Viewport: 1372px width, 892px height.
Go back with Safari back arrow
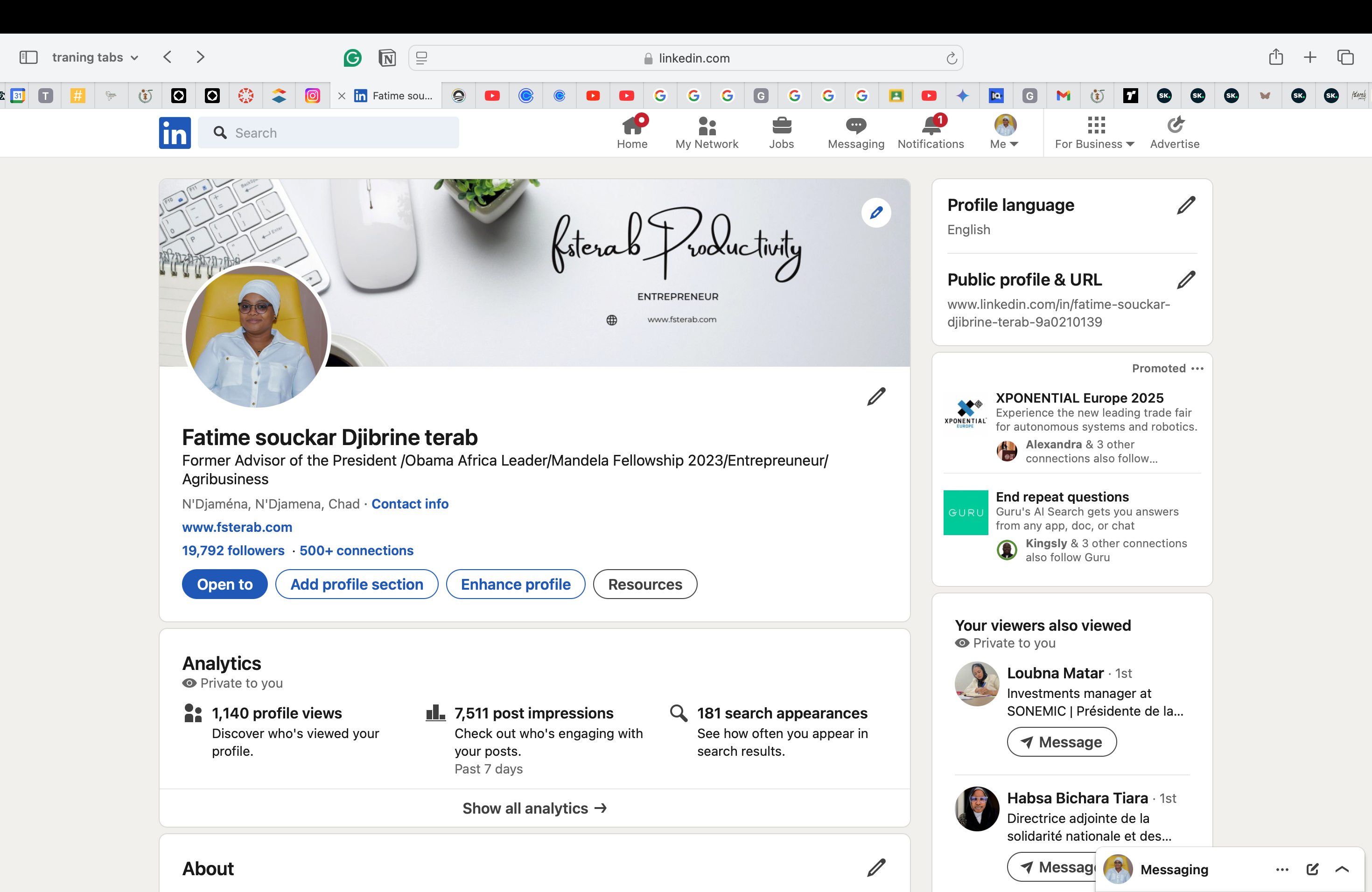[x=167, y=57]
